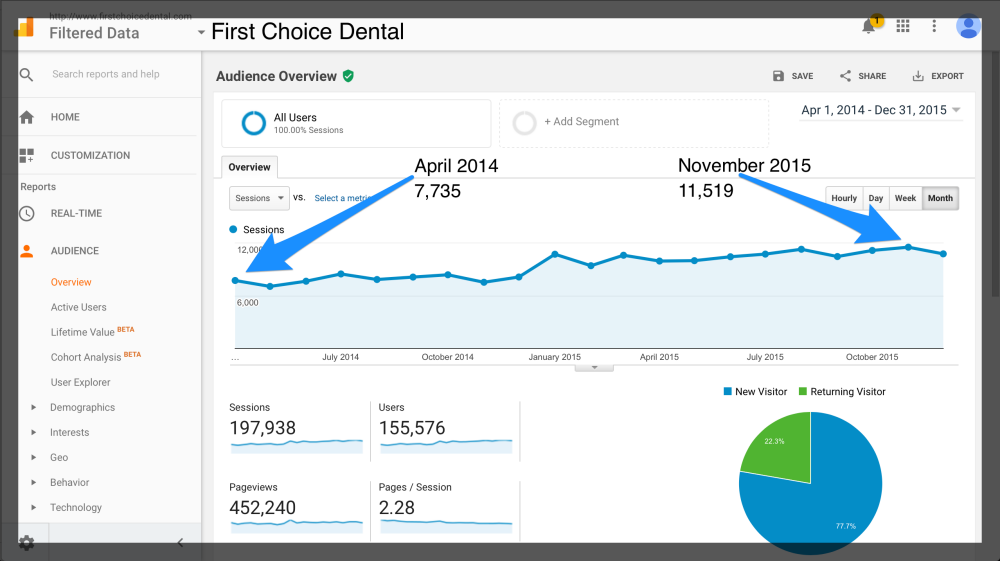Click the Sessions legend blue dot
This screenshot has width=1000, height=561.
pos(233,230)
